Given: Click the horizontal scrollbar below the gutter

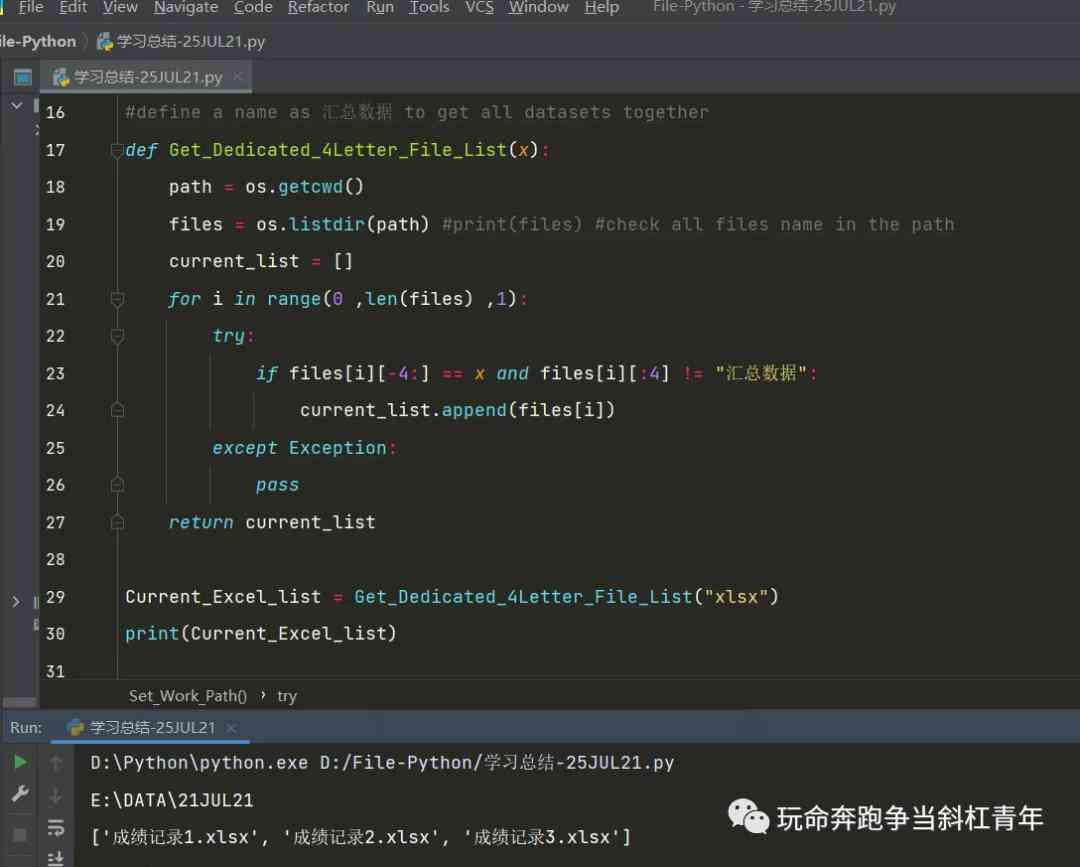Looking at the screenshot, I should (19, 702).
